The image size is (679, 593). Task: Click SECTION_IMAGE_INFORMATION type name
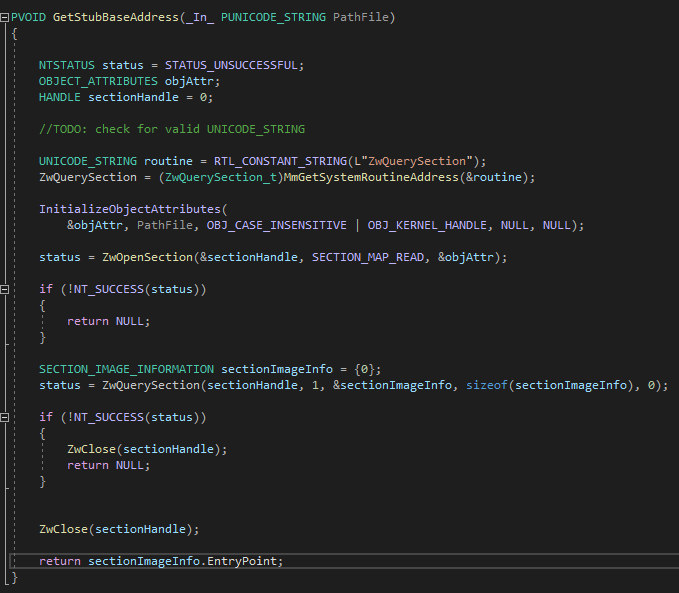click(x=126, y=370)
